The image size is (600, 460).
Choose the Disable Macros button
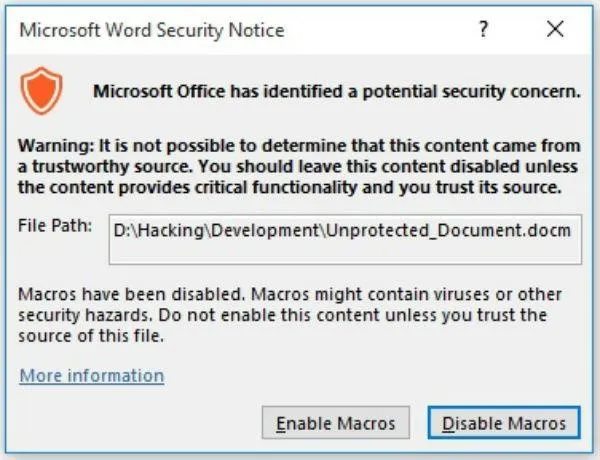click(x=504, y=423)
